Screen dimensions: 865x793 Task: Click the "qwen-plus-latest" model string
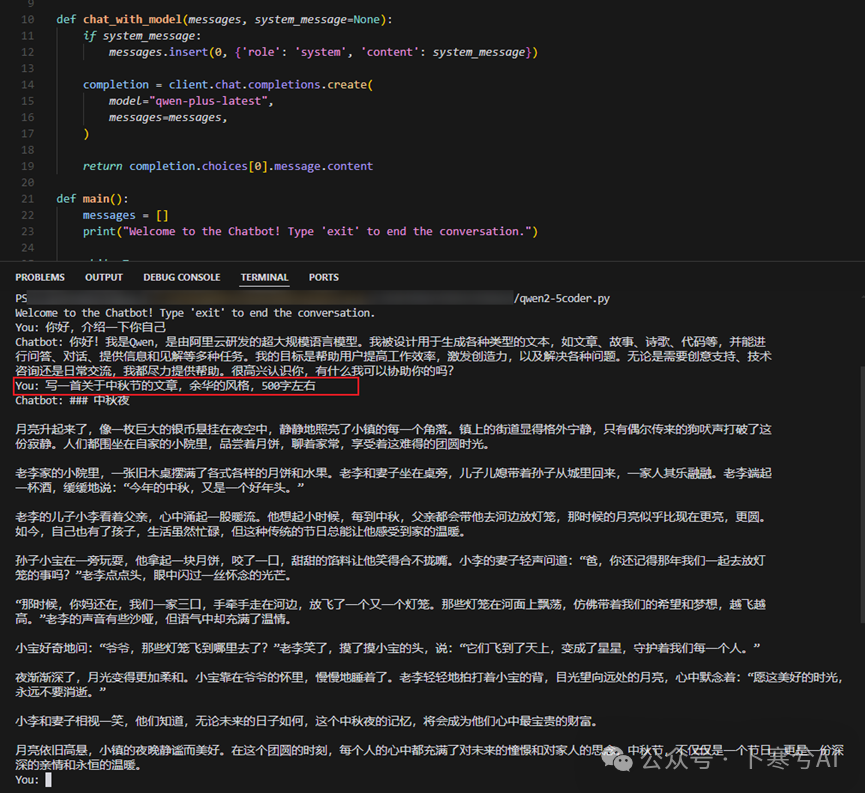[x=209, y=101]
